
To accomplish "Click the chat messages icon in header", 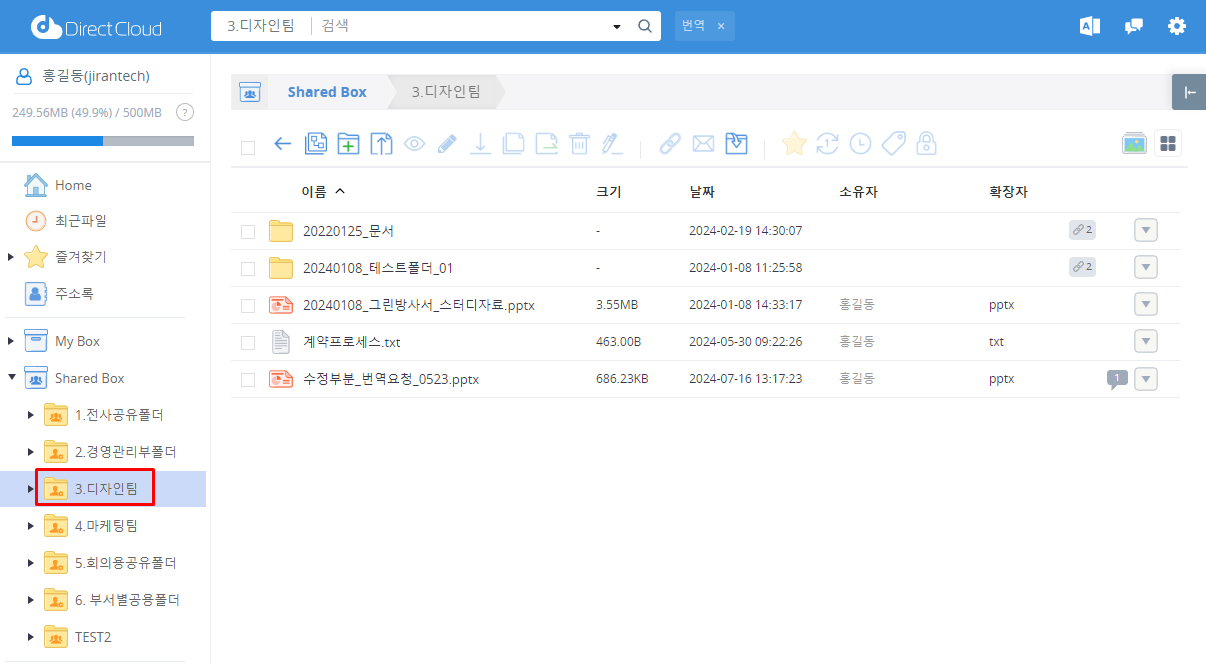I will coord(1133,27).
